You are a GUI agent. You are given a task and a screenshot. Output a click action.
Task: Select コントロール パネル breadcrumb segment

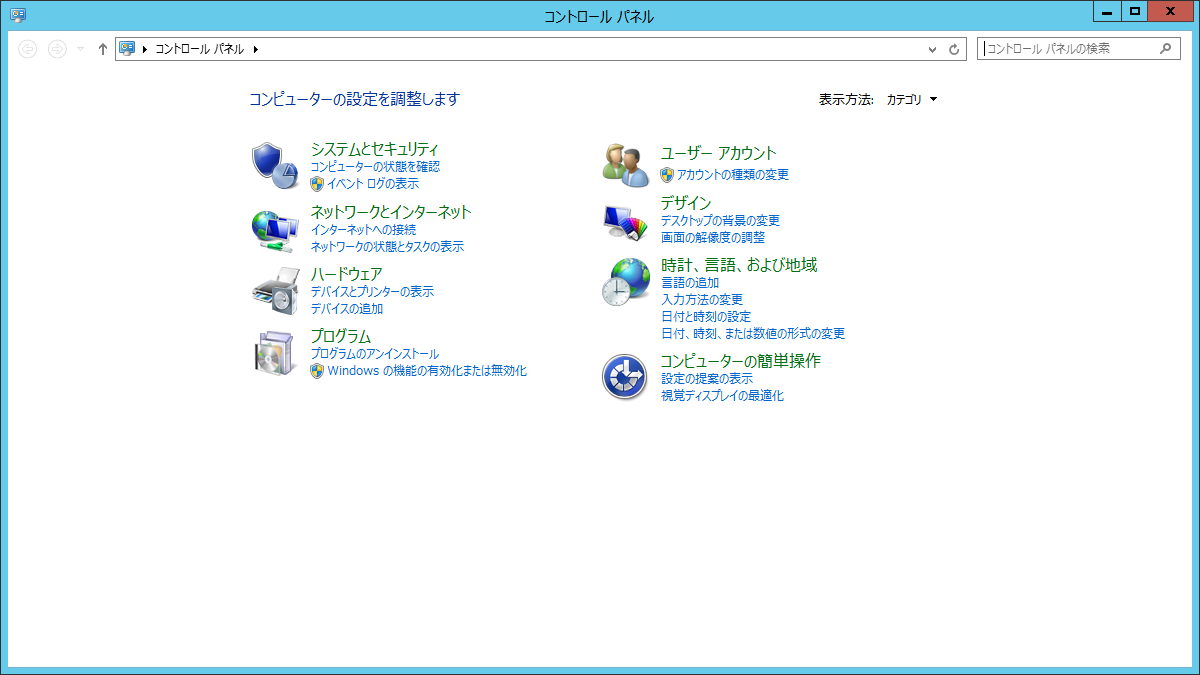tap(199, 48)
